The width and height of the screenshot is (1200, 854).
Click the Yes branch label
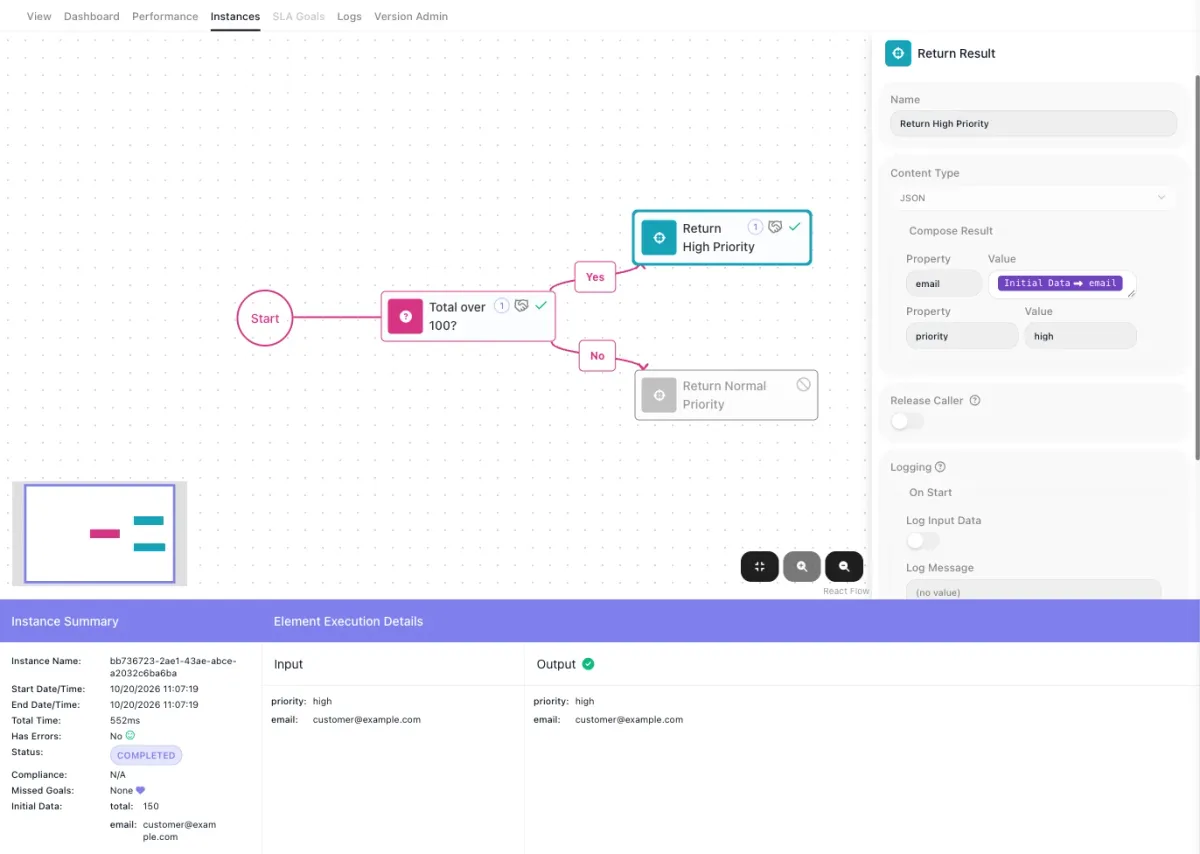coord(595,277)
